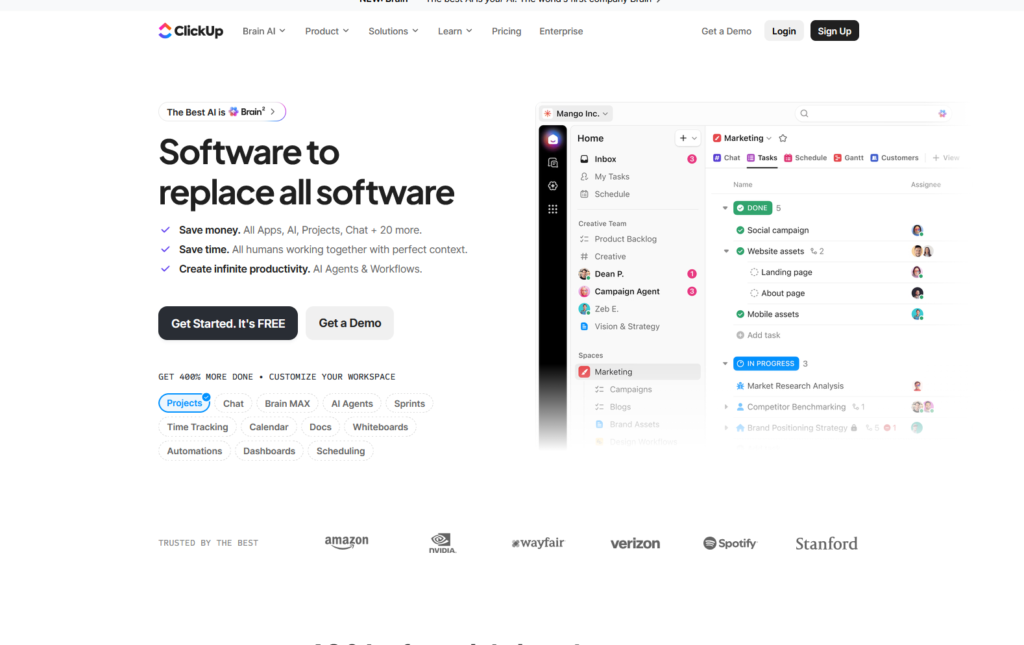Image resolution: width=1024 pixels, height=645 pixels.
Task: Click the ClickUp logo
Action: (x=191, y=31)
